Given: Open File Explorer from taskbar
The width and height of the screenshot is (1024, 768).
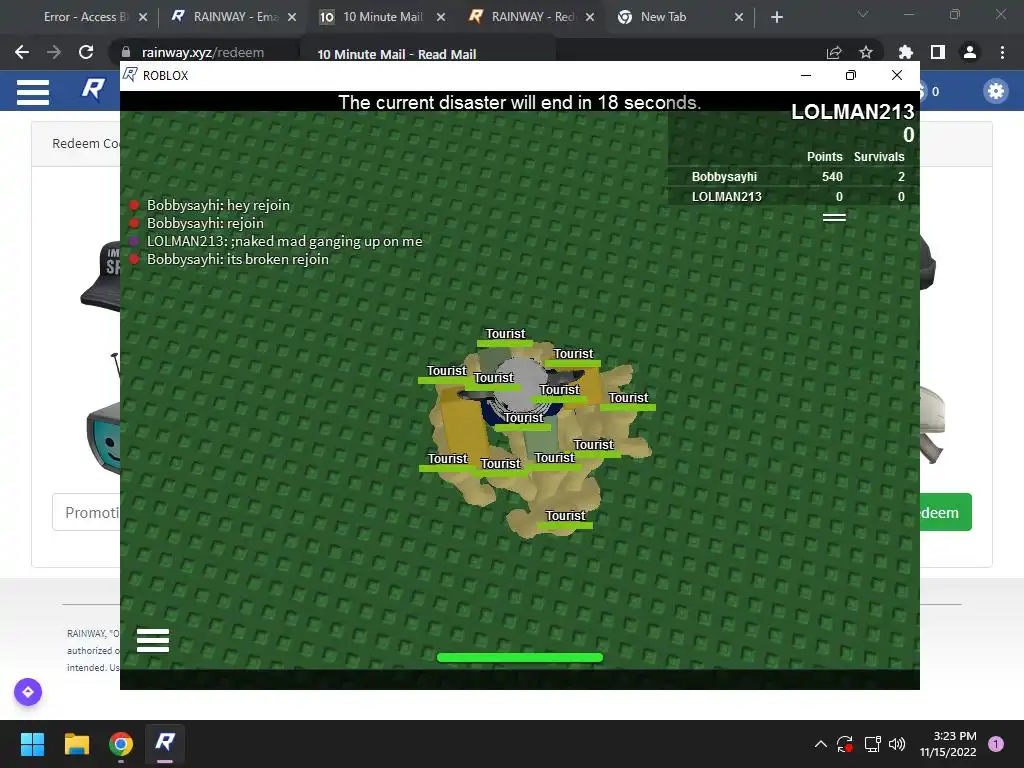Looking at the screenshot, I should (76, 744).
